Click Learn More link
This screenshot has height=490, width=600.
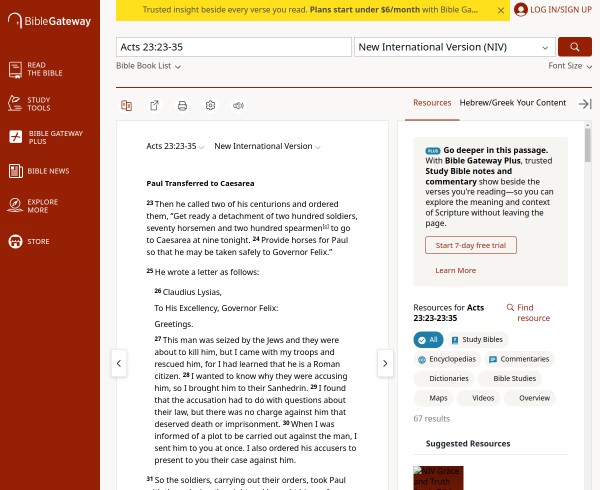(455, 270)
